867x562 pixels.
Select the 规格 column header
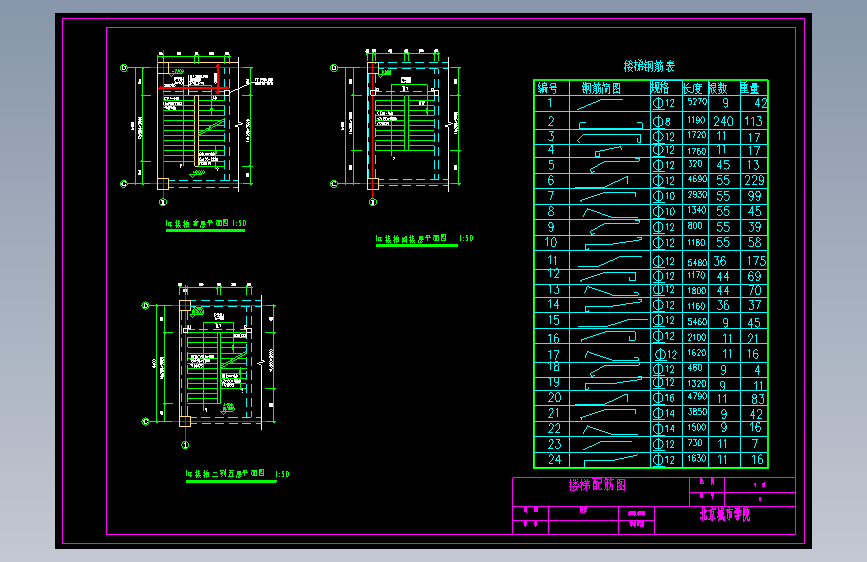(x=660, y=87)
